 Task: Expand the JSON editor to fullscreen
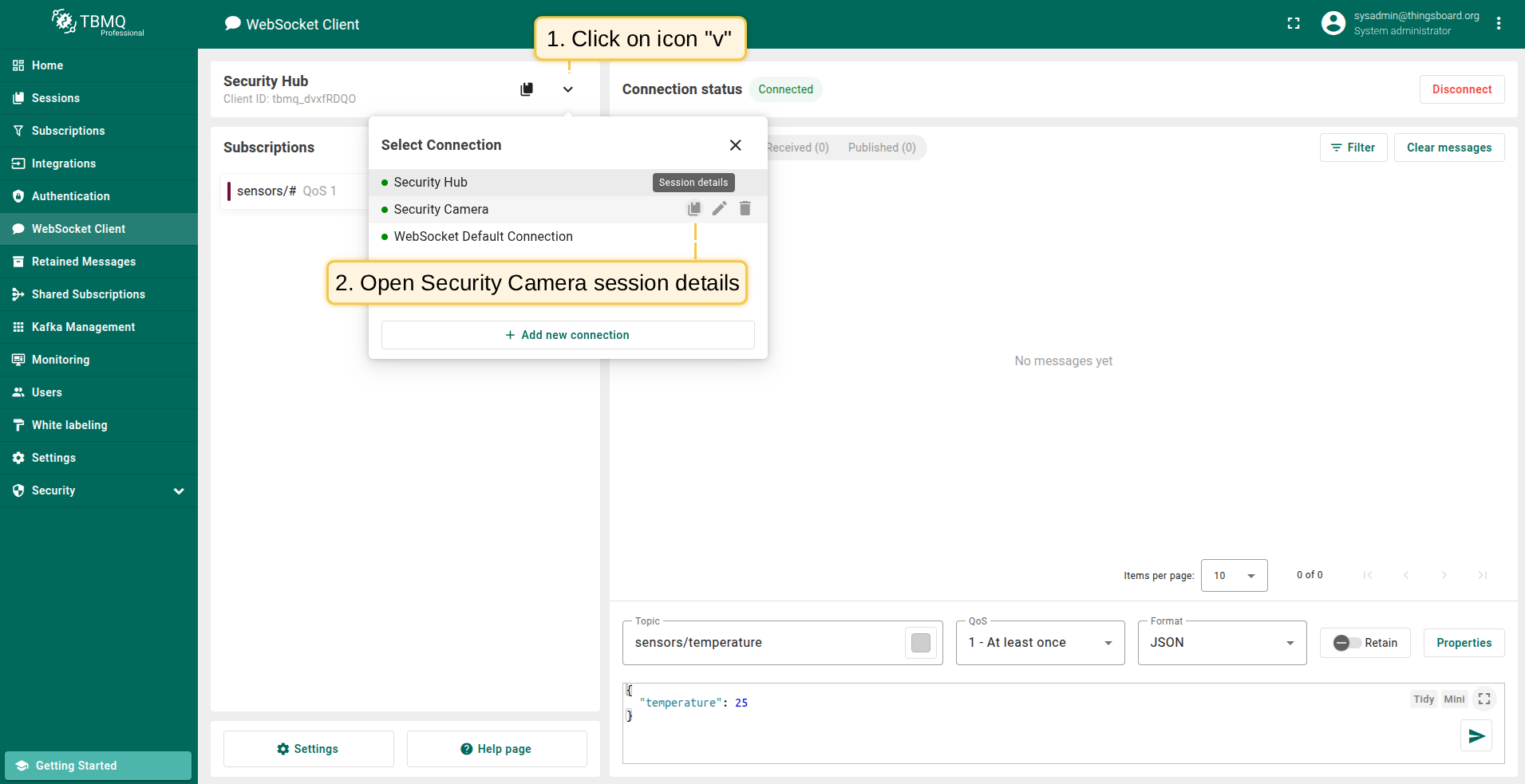[x=1484, y=699]
